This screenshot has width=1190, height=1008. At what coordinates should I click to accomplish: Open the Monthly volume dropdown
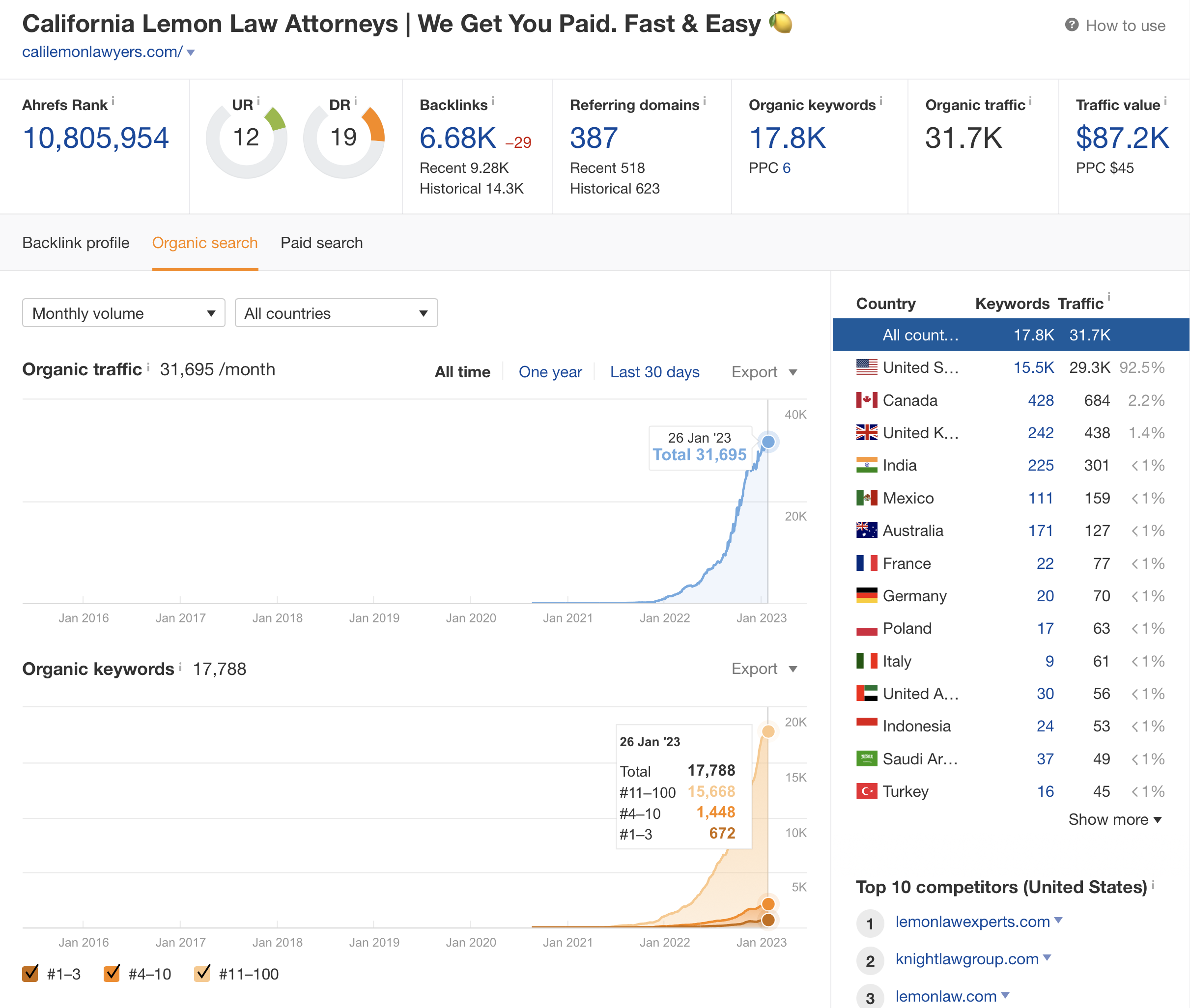(x=123, y=312)
